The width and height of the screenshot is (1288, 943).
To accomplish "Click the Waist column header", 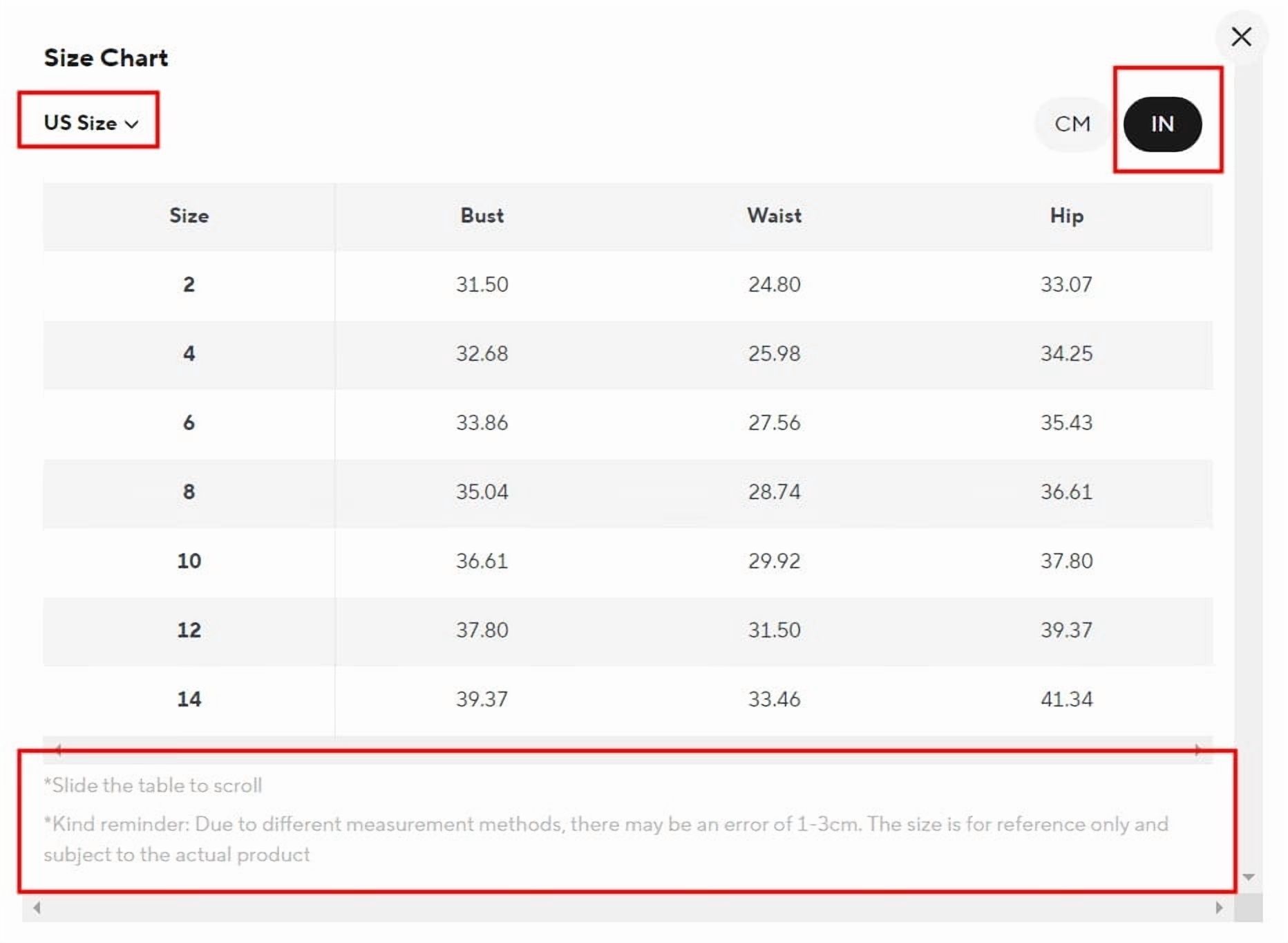I will point(774,216).
